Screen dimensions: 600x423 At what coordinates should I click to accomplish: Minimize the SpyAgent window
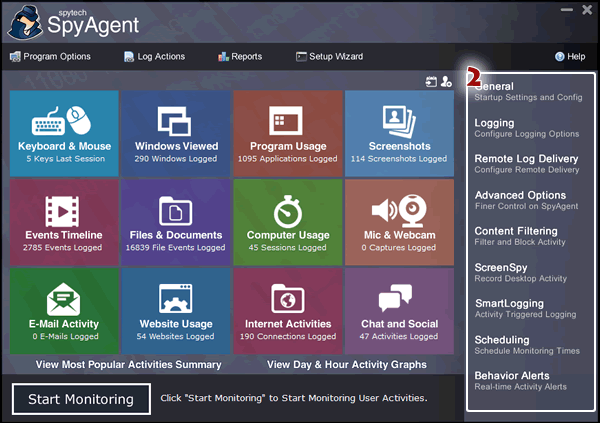pyautogui.click(x=567, y=10)
